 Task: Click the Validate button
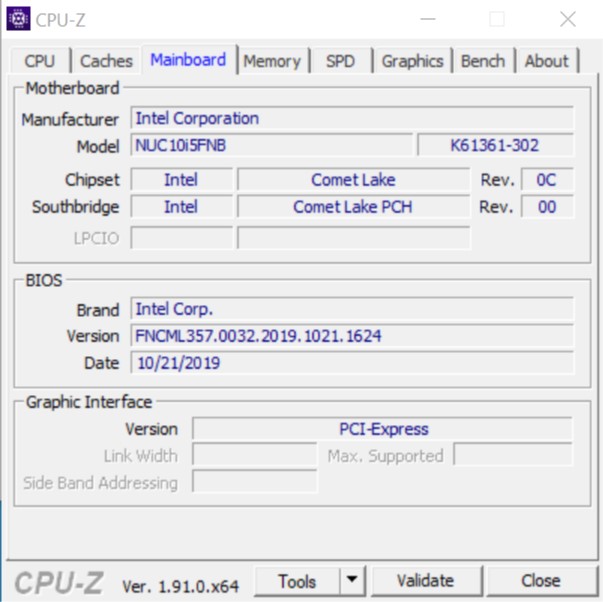426,581
